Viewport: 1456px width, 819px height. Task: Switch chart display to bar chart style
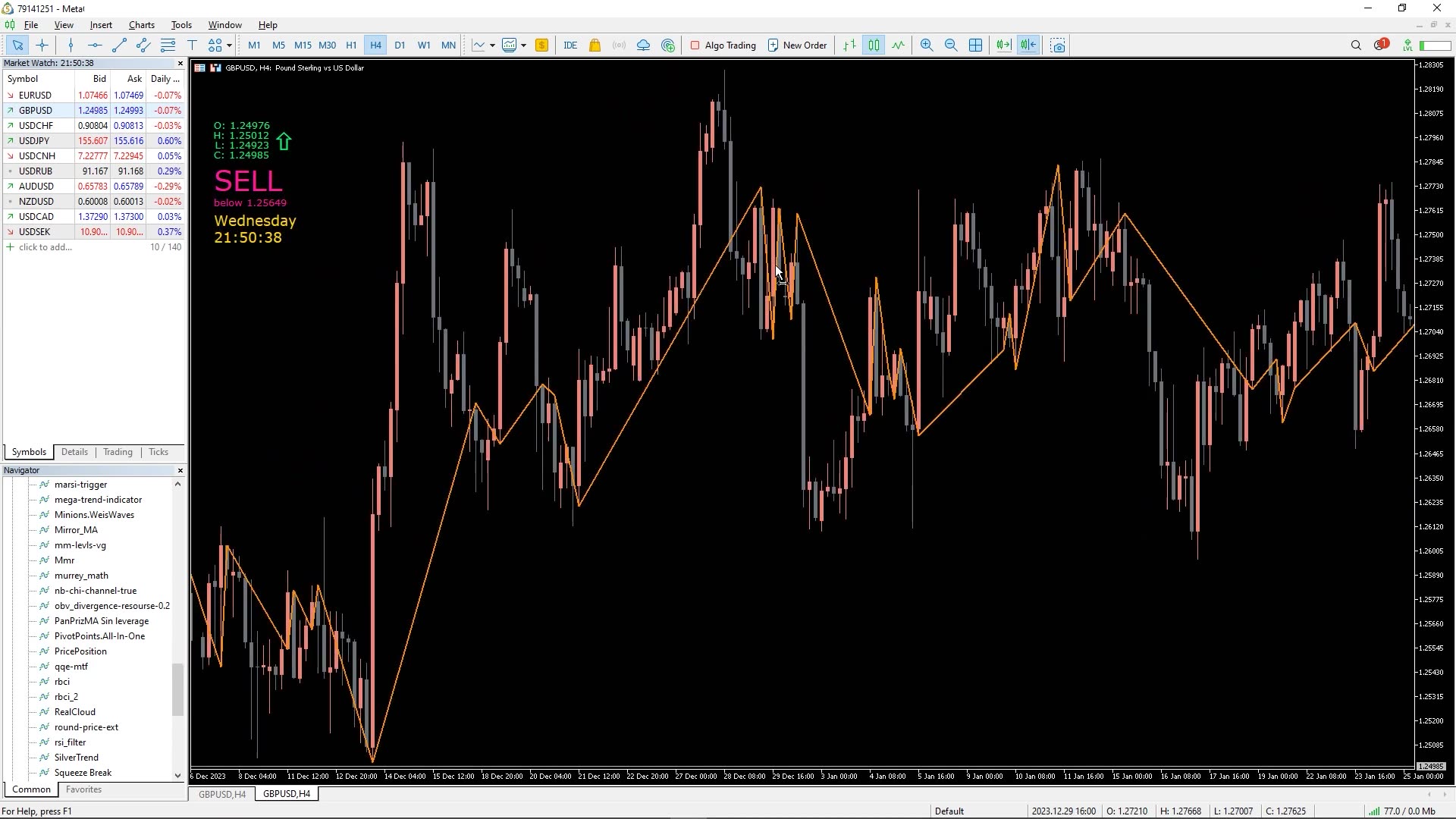click(x=849, y=45)
